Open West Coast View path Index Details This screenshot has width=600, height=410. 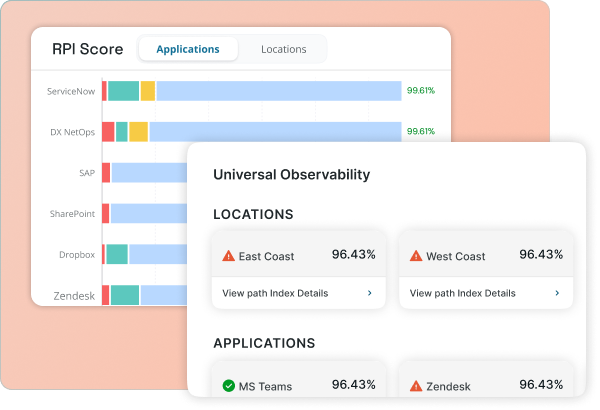(486, 293)
